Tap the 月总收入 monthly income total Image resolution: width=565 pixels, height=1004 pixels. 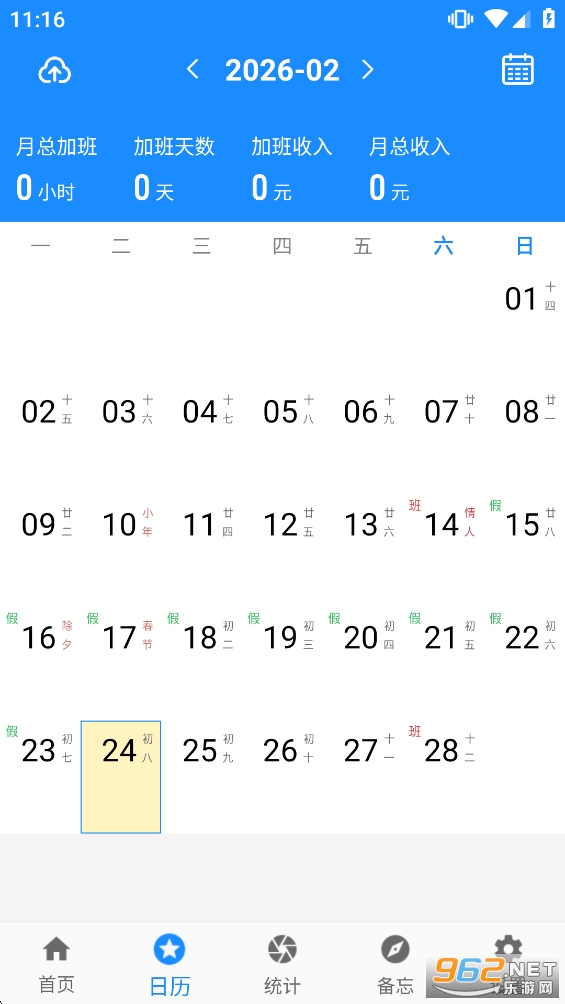(x=409, y=168)
